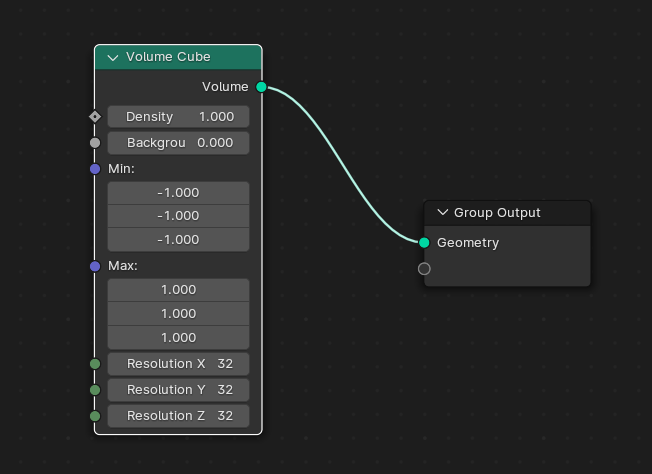Select the Group Output node header
Screen dimensions: 652x474
pyautogui.click(x=507, y=213)
